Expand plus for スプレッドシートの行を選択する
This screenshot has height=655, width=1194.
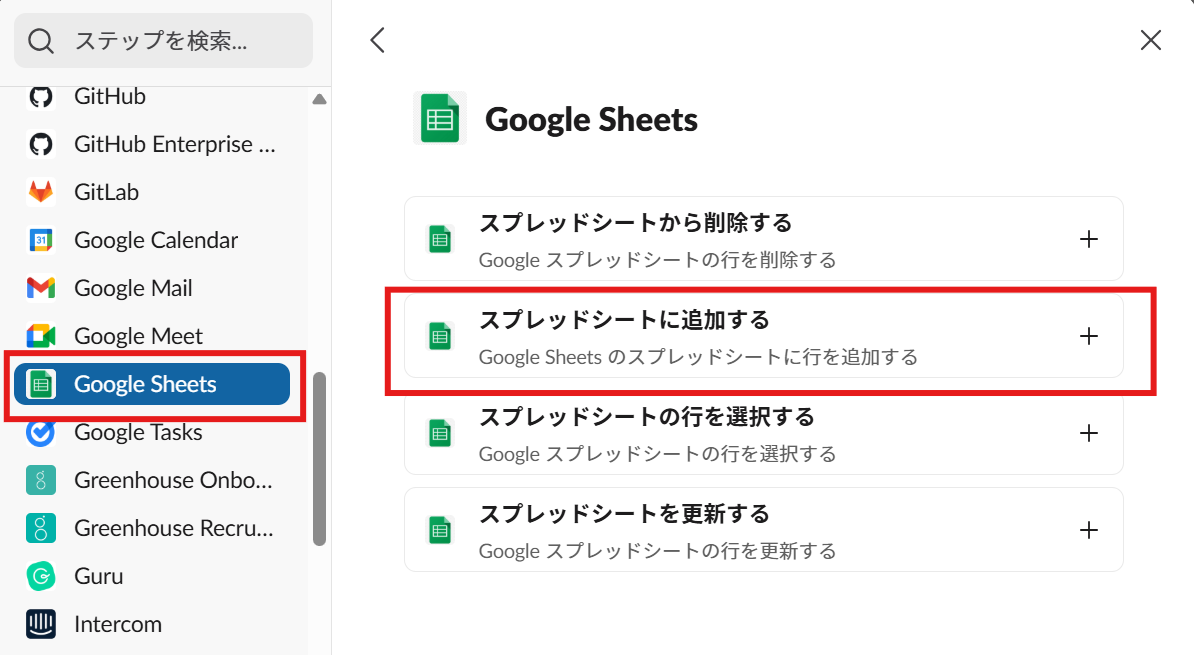click(x=1089, y=433)
